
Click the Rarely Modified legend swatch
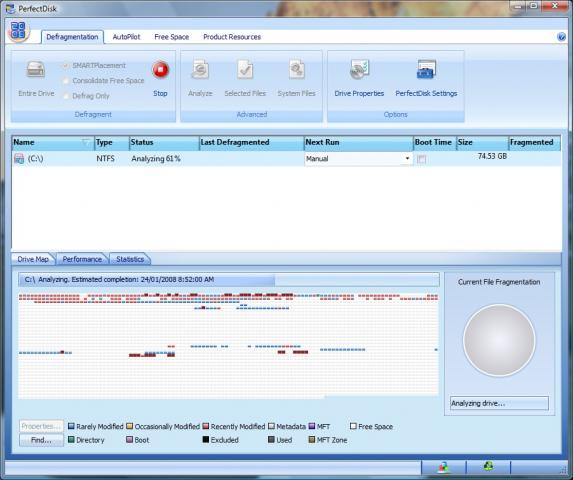tap(71, 426)
